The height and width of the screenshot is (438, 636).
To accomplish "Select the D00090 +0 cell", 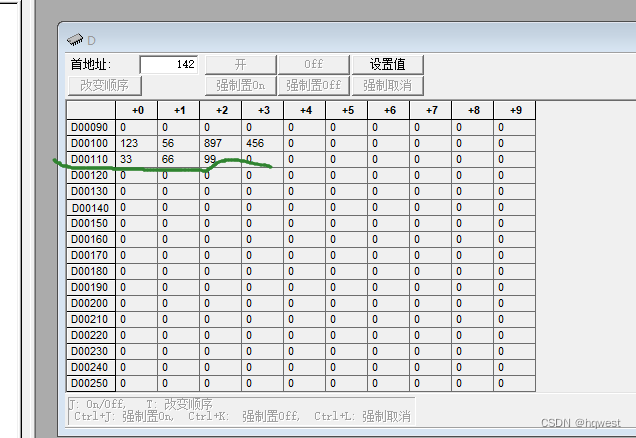I will (x=137, y=127).
